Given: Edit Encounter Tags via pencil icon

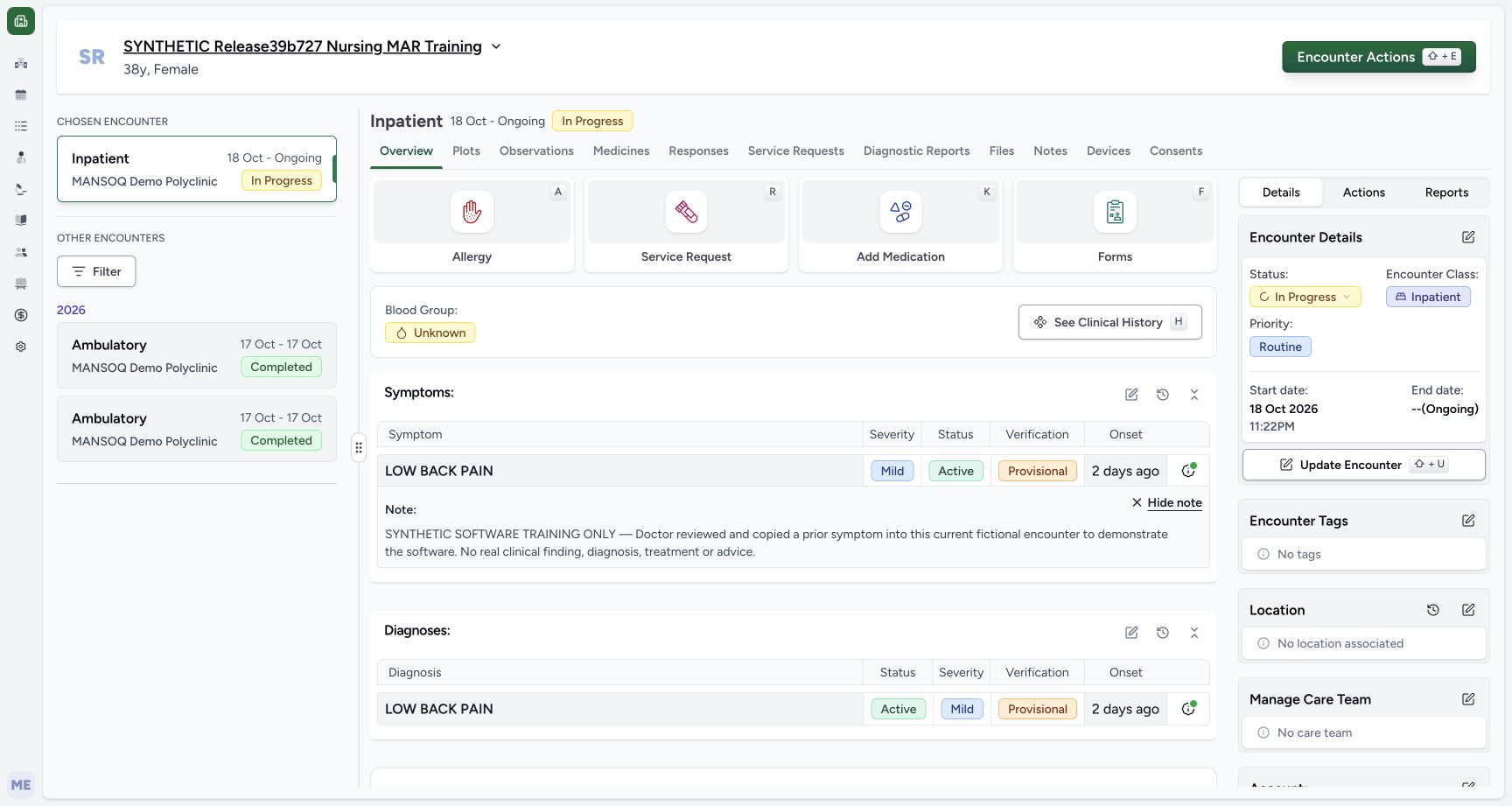Looking at the screenshot, I should pyautogui.click(x=1468, y=521).
